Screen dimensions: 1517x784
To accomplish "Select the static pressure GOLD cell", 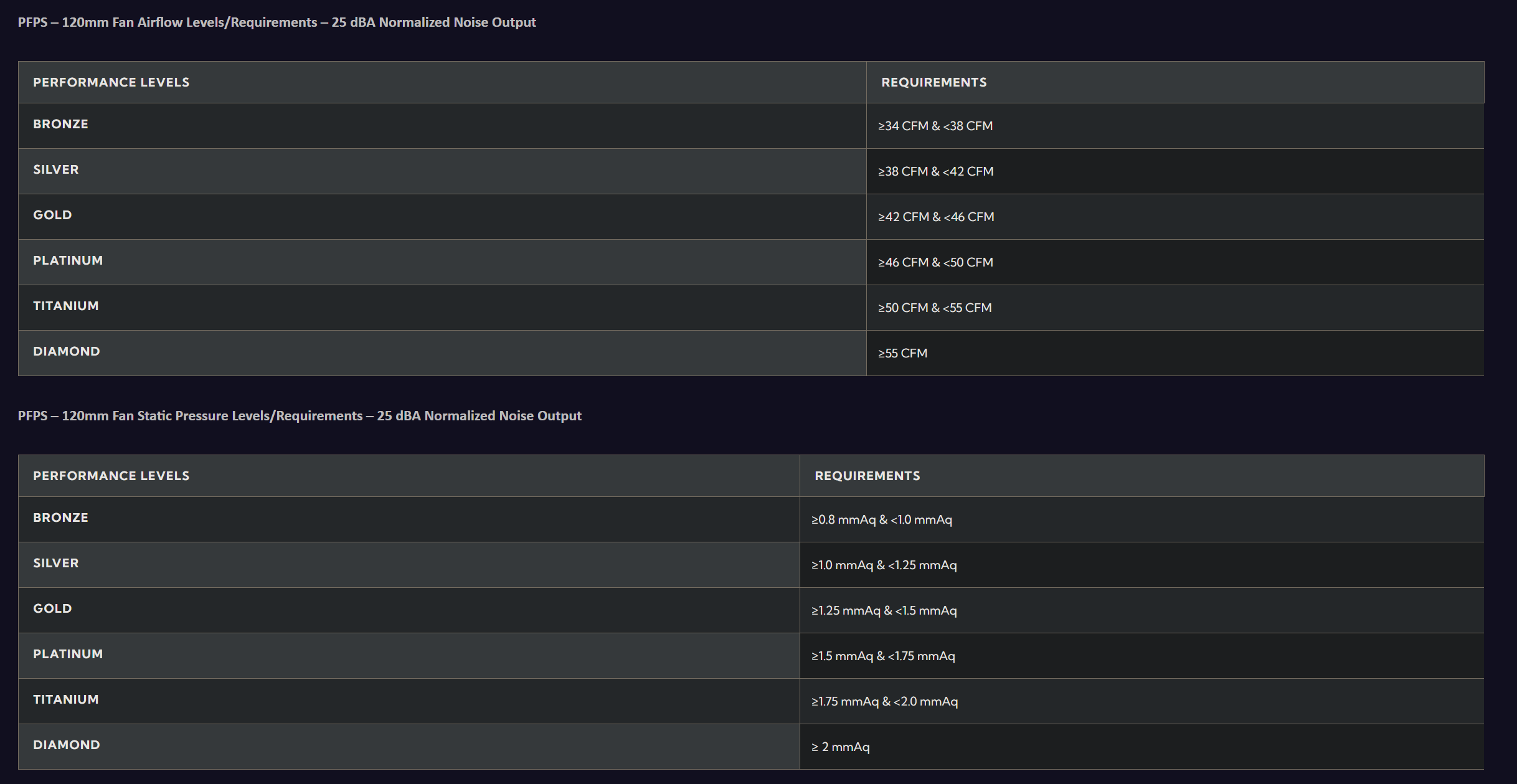I will point(52,608).
